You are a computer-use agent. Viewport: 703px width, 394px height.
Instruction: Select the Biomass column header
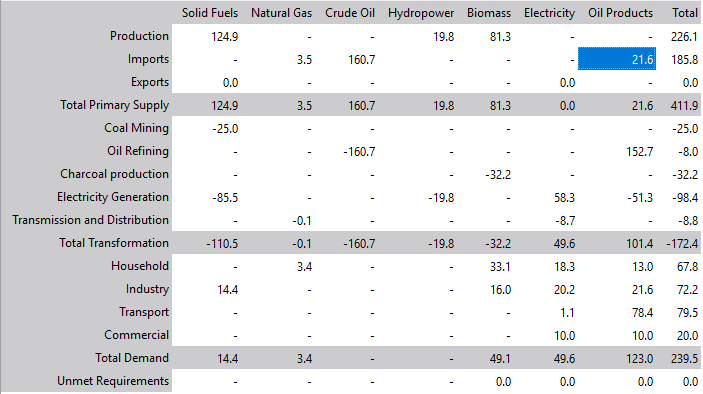tap(489, 13)
